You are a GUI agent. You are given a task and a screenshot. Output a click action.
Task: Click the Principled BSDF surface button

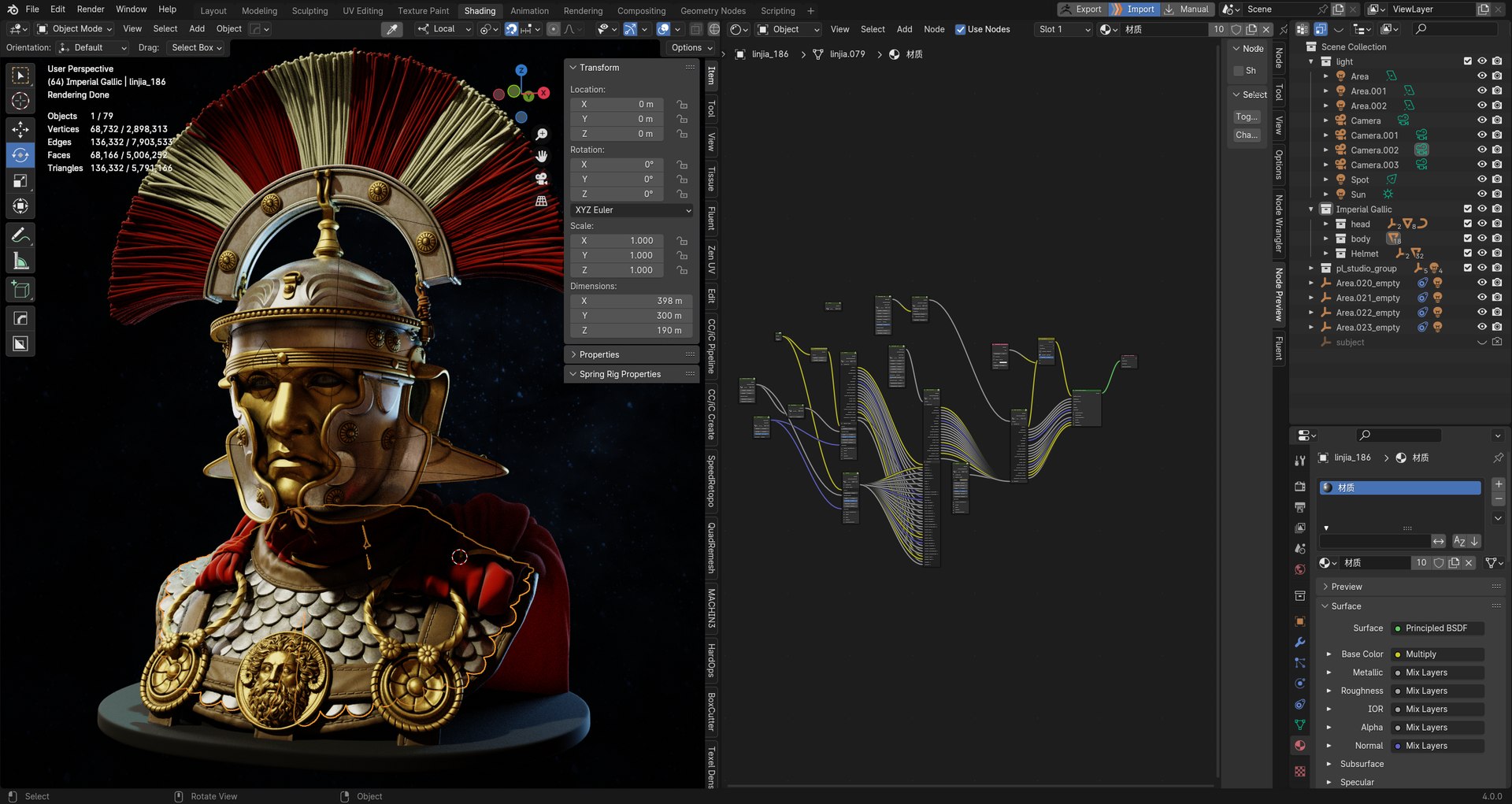[x=1436, y=628]
